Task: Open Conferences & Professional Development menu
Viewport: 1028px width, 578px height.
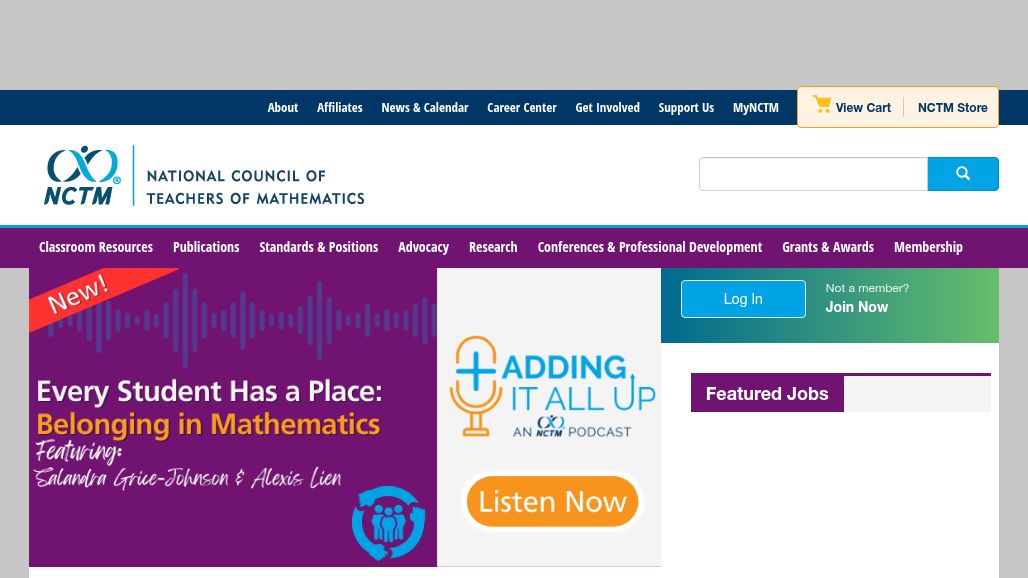Action: point(649,247)
